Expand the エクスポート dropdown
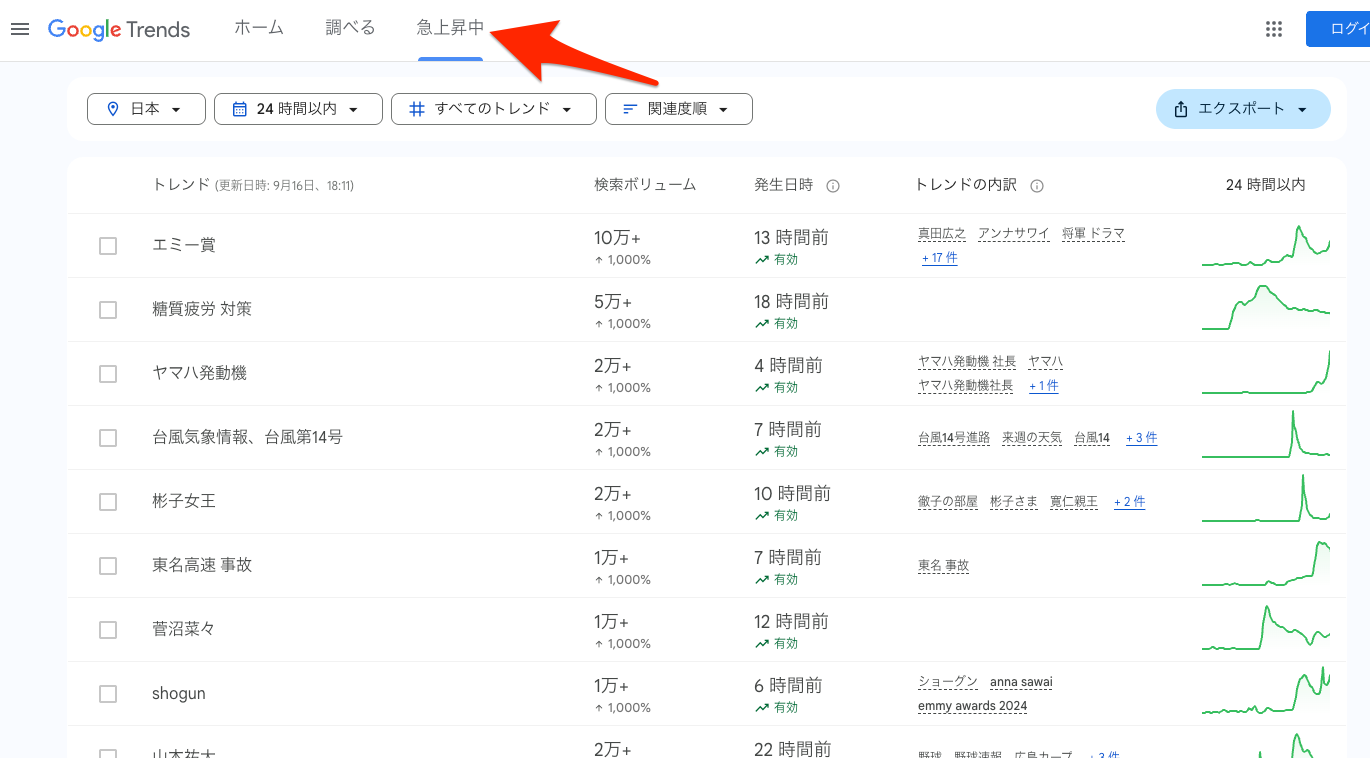 1243,109
